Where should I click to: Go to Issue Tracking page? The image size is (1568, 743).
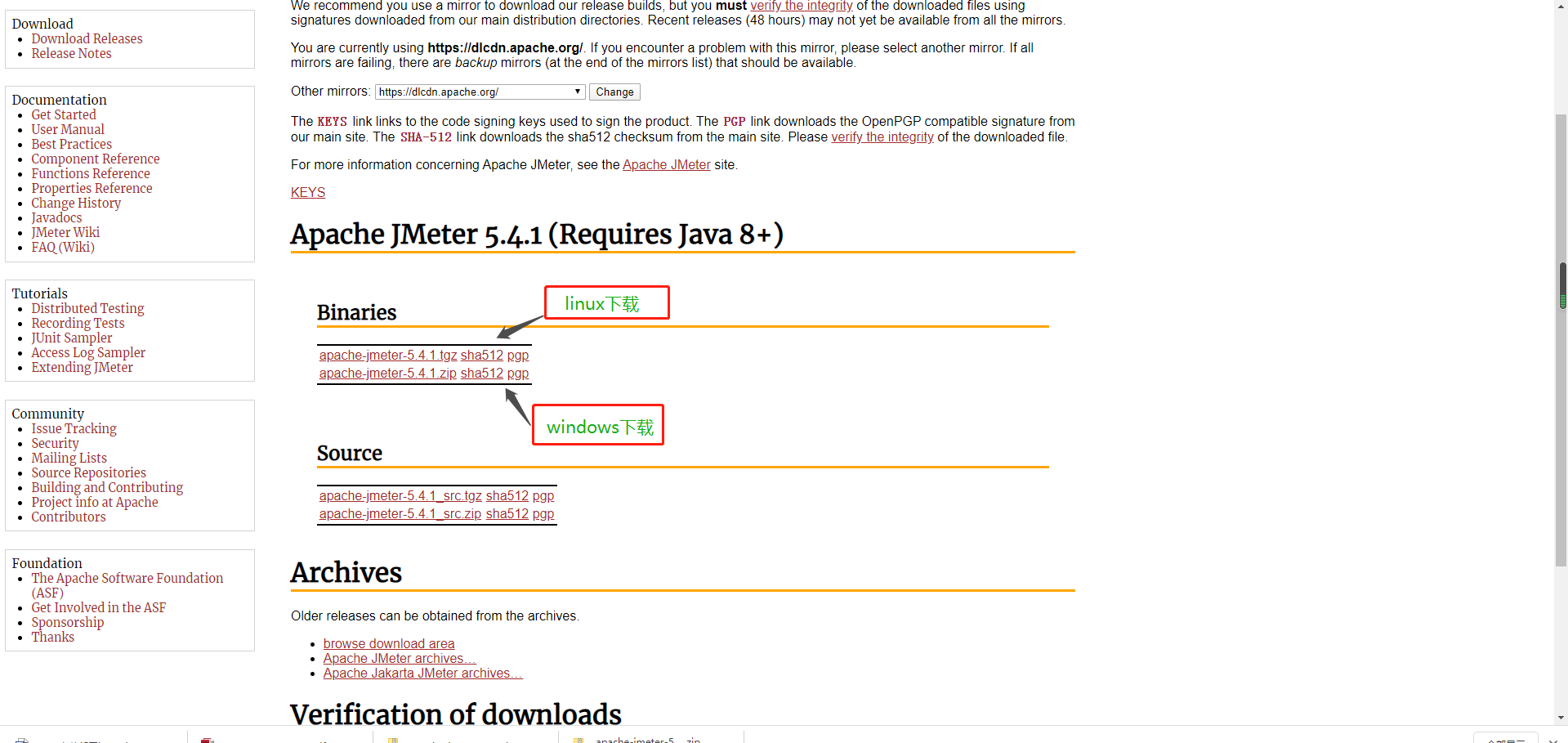[x=74, y=428]
